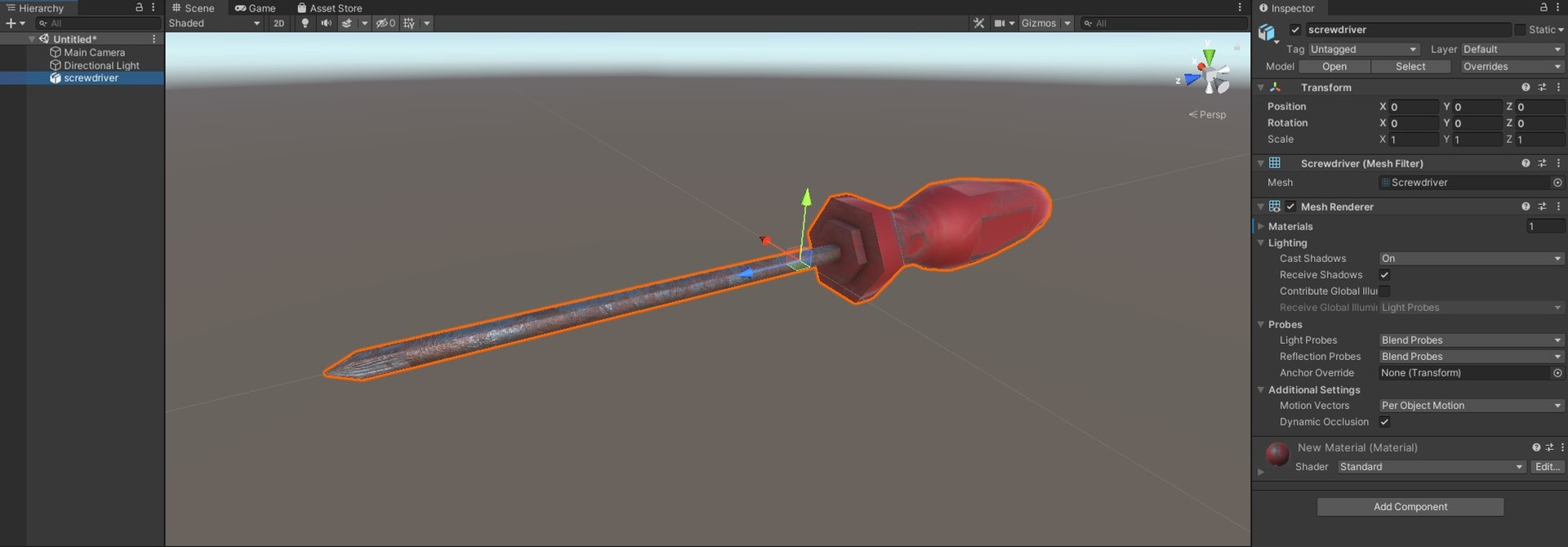Open the Mesh Filter component help icon
1568x547 pixels.
[1526, 163]
